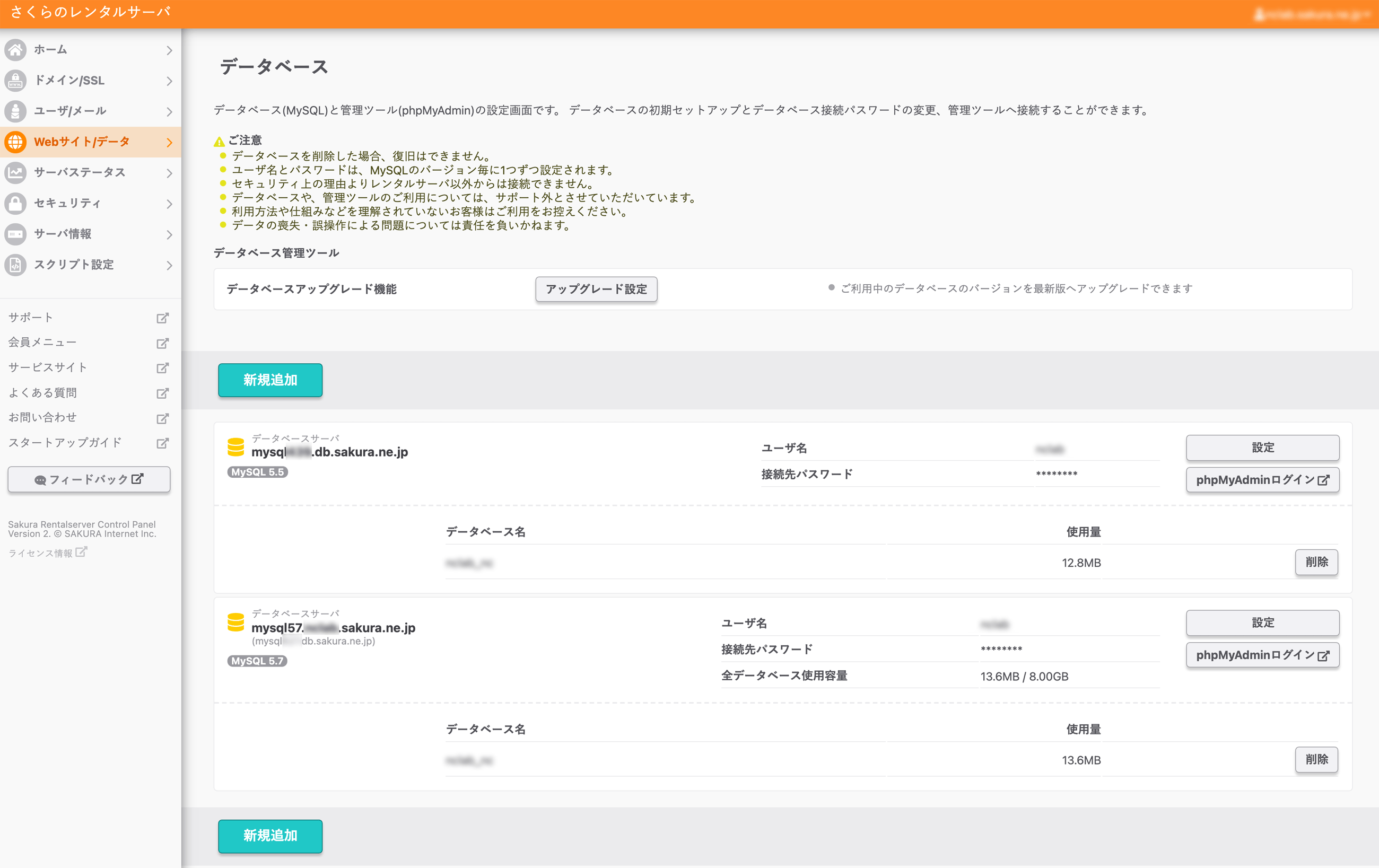Click the yellow warning icon beside ご注意
The image size is (1379, 868).
click(220, 142)
